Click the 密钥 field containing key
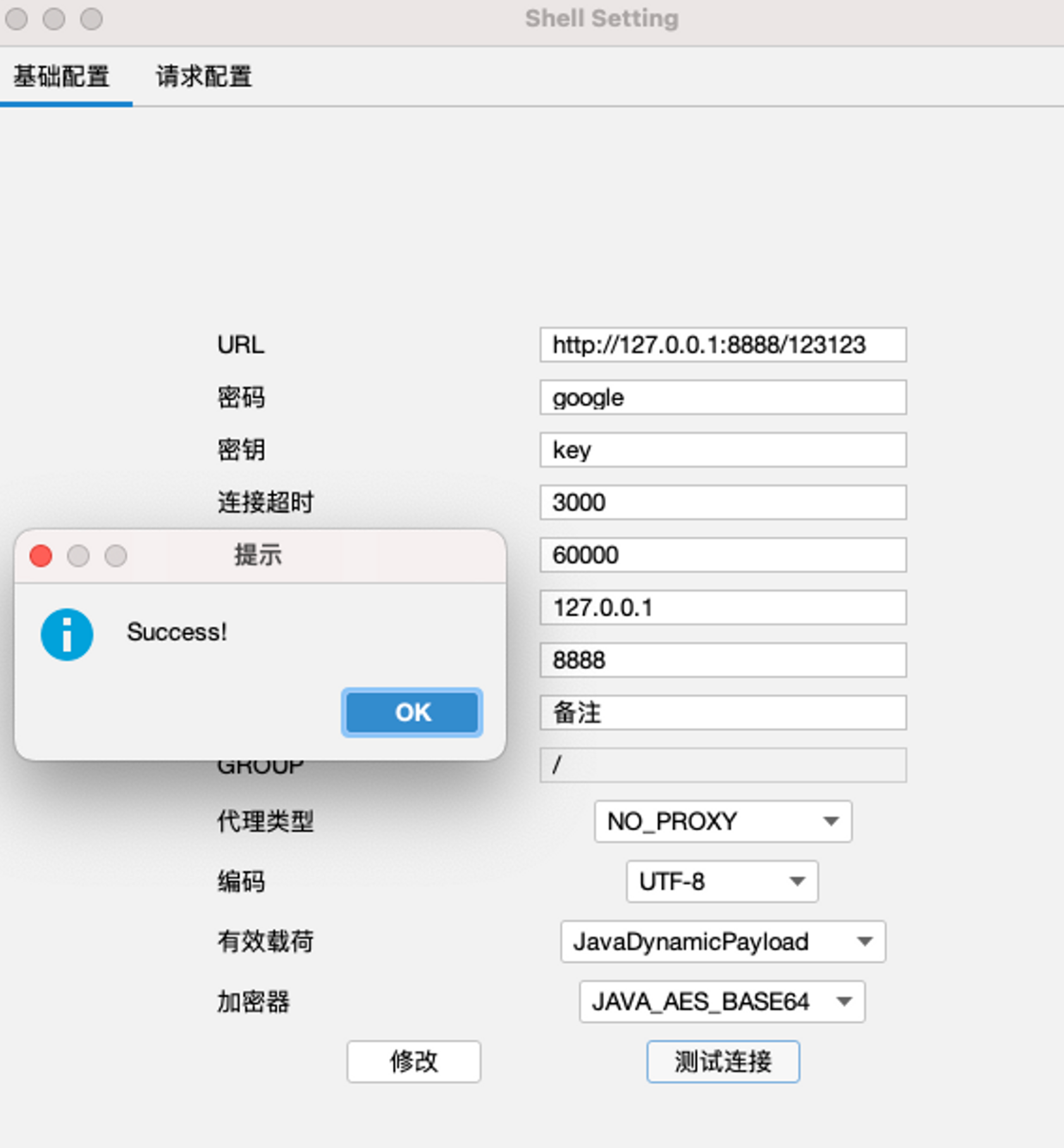 point(723,450)
